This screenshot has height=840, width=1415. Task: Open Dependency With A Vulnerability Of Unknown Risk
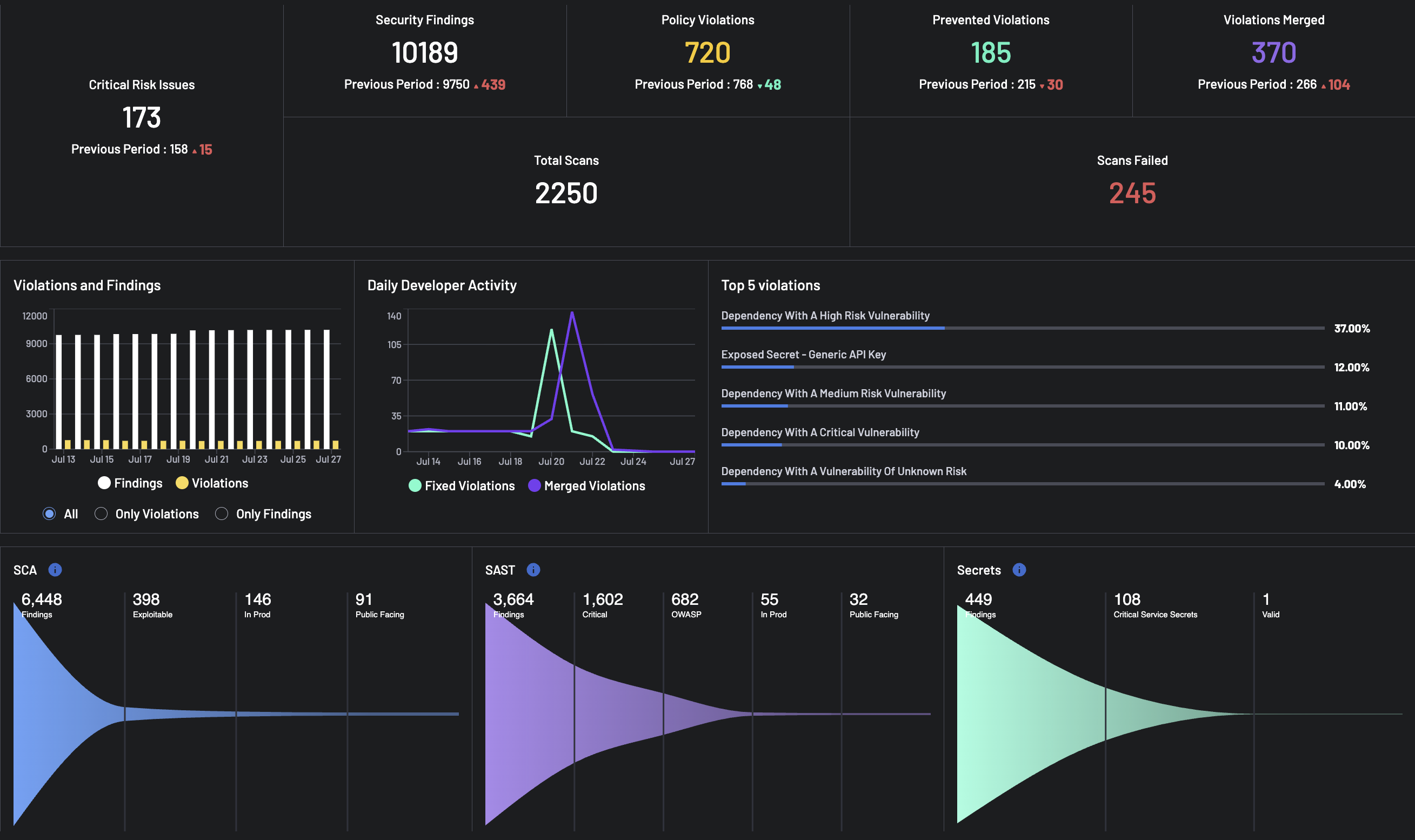(843, 471)
